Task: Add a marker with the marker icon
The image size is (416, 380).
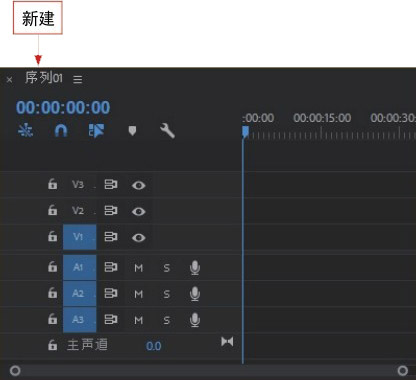Action: pyautogui.click(x=132, y=131)
